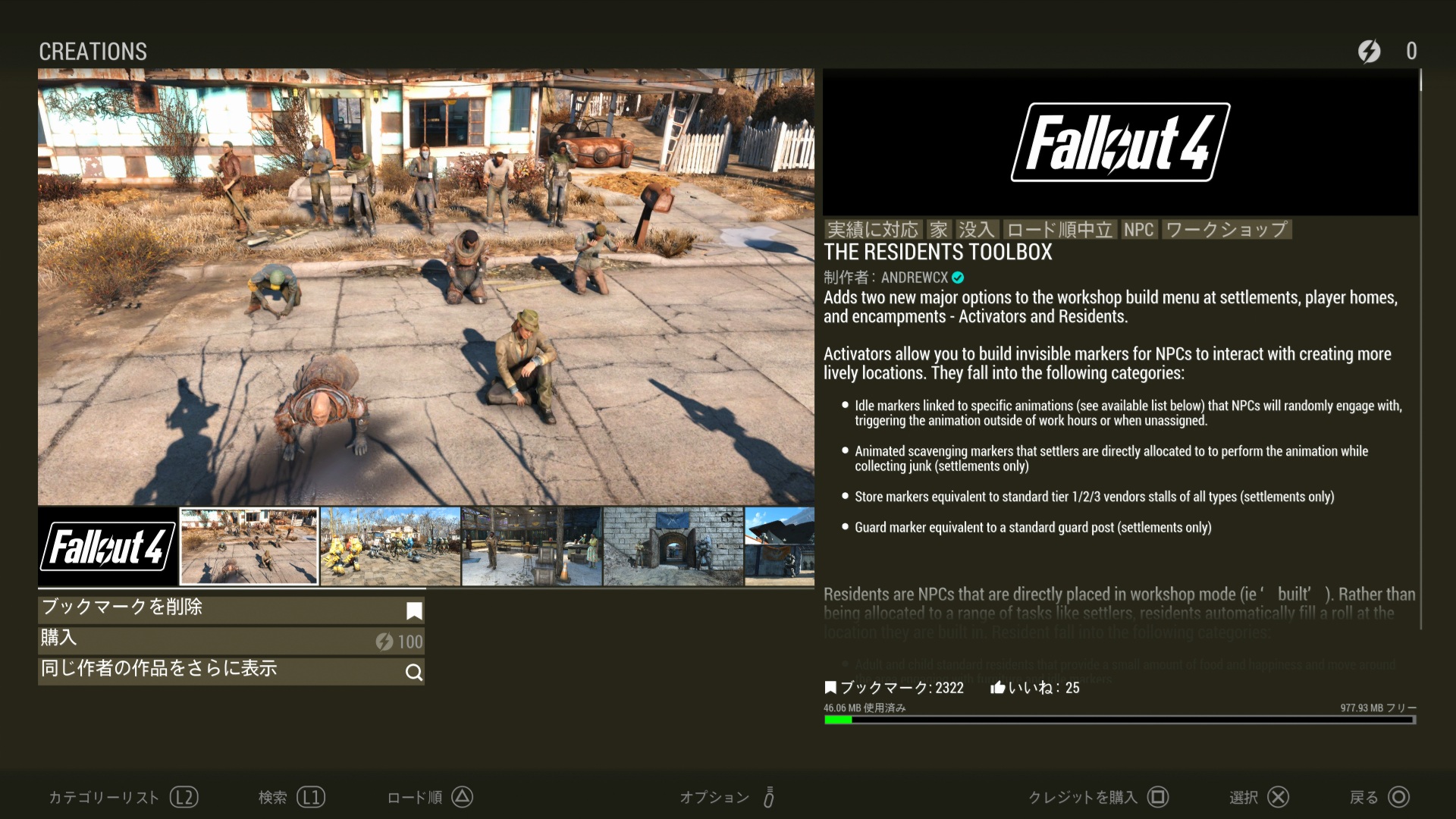Select the Fallout 4 logo thumbnail
This screenshot has width=1456, height=819.
click(108, 546)
